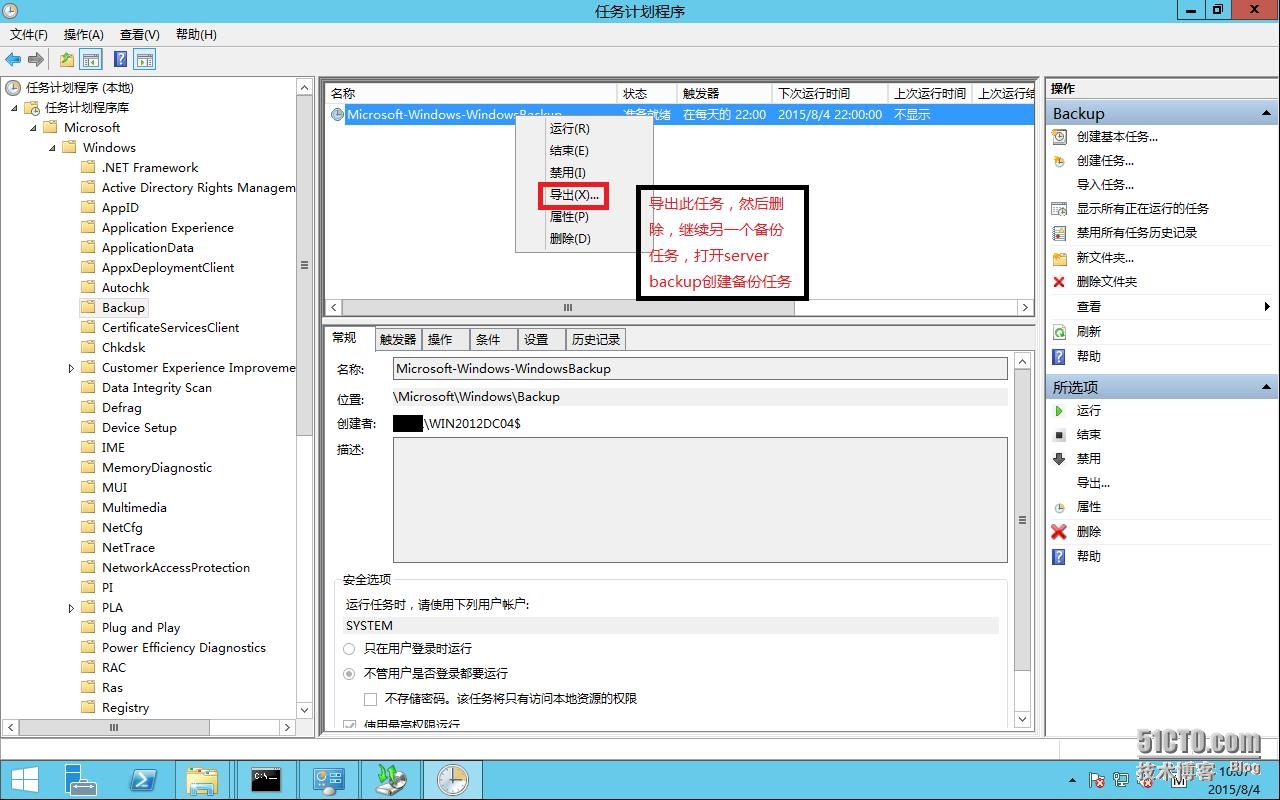Click 帮助 icon under 所选项 section
The image size is (1280, 800).
click(1059, 557)
